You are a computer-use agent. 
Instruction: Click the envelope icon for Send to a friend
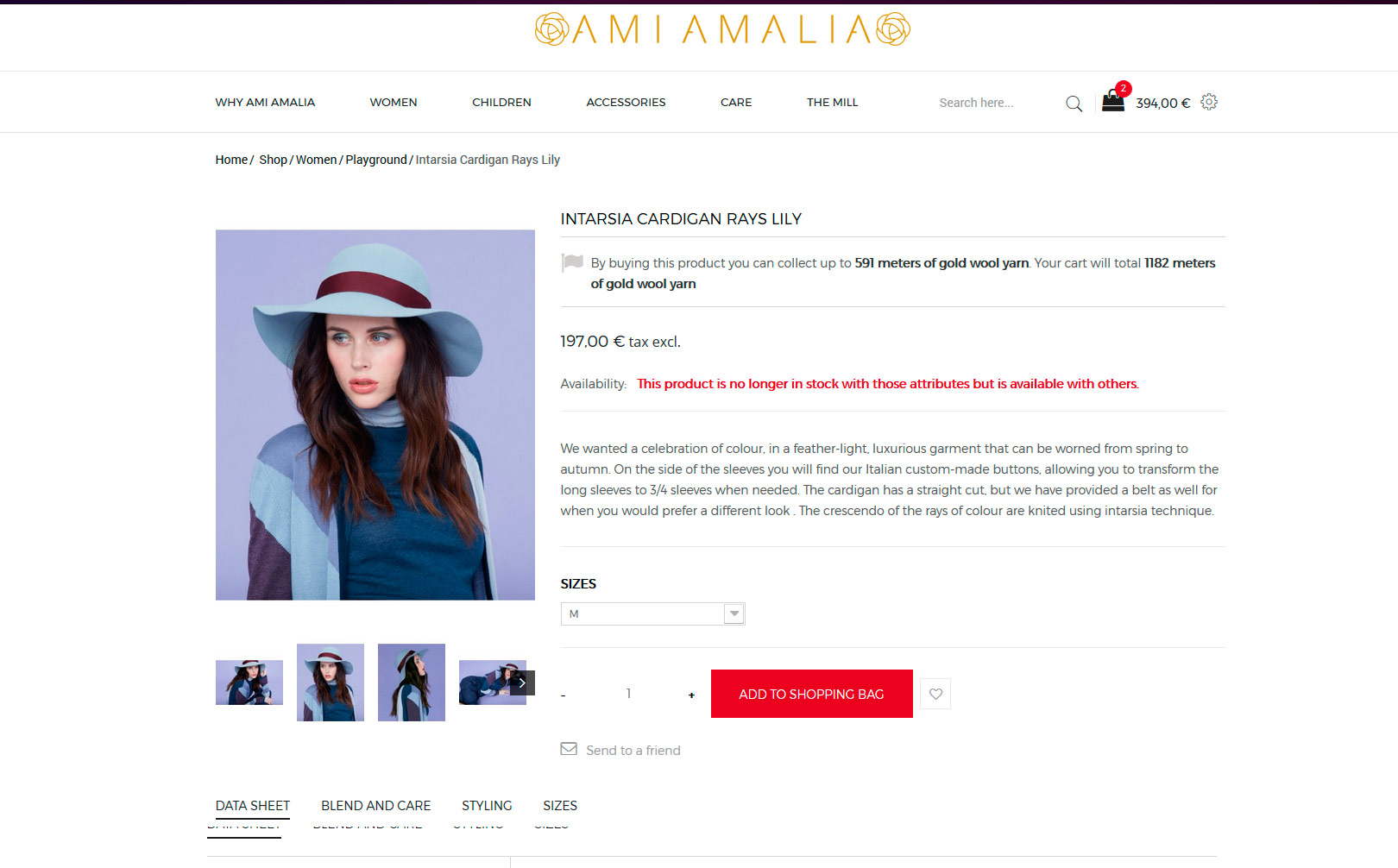pyautogui.click(x=569, y=749)
